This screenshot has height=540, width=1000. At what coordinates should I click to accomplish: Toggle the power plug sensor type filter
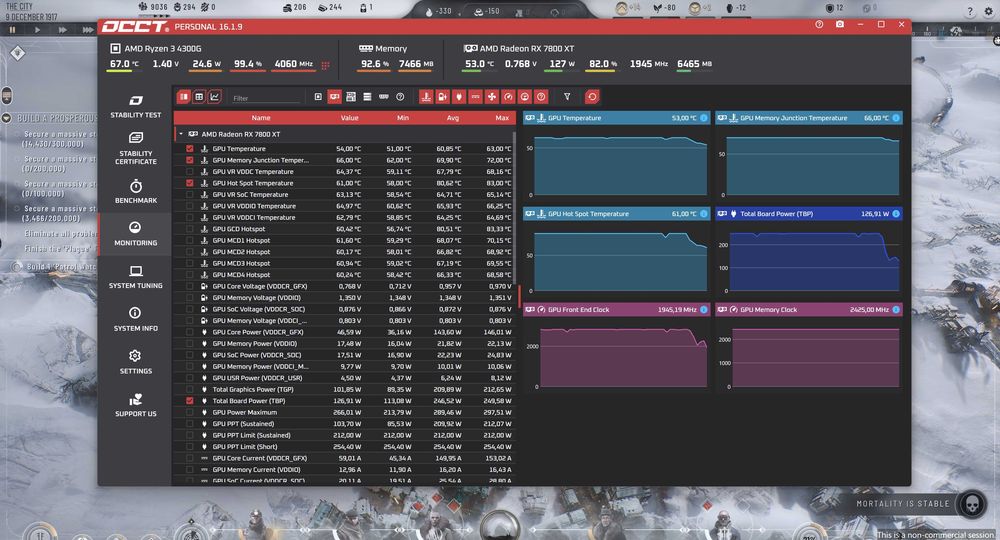[x=459, y=97]
